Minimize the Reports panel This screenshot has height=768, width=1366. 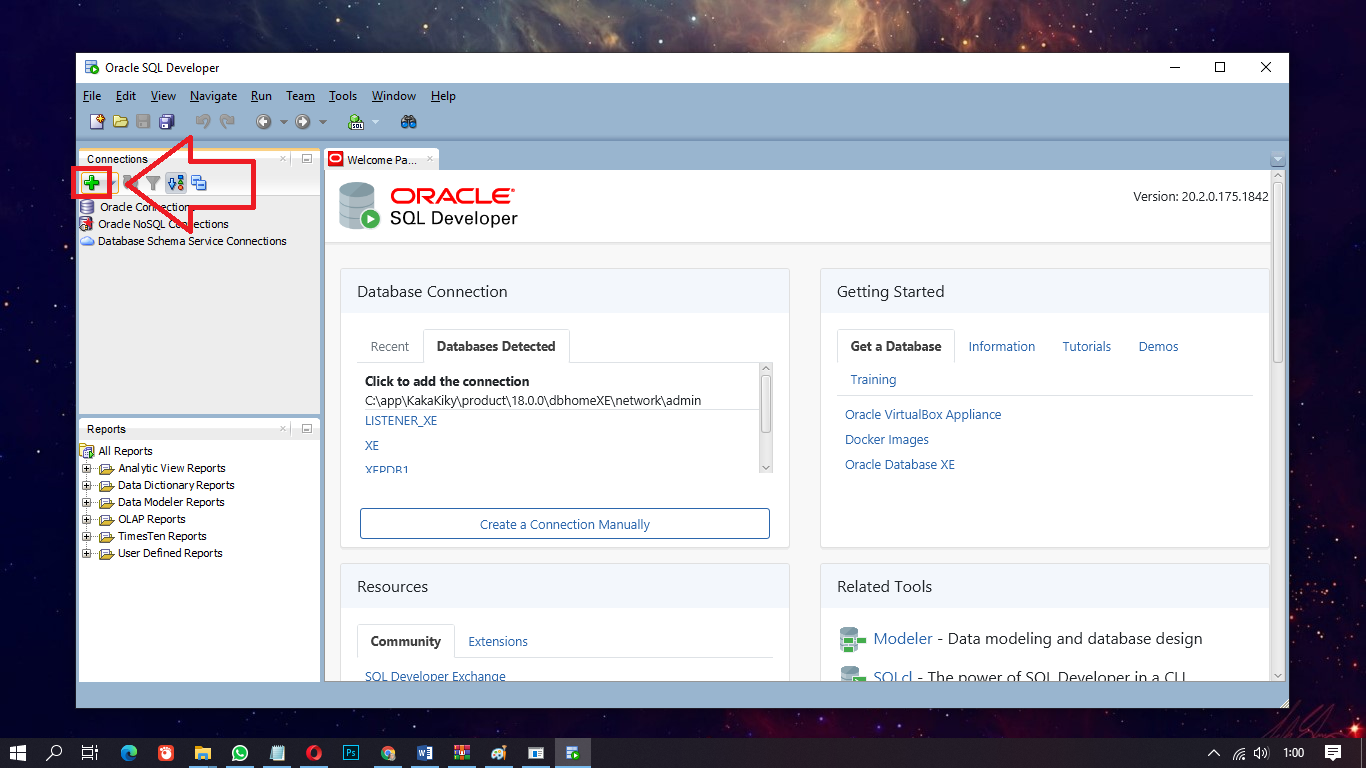[307, 429]
